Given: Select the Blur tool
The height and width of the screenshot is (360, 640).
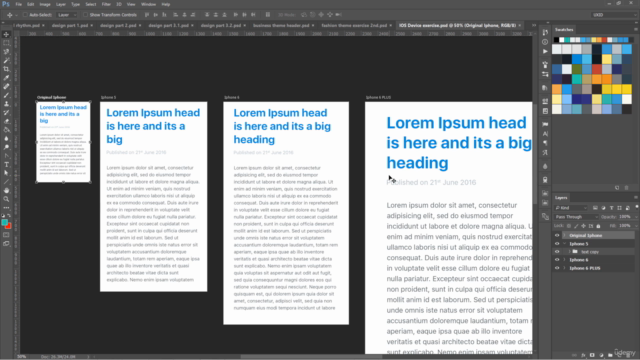Looking at the screenshot, I should (x=6, y=138).
